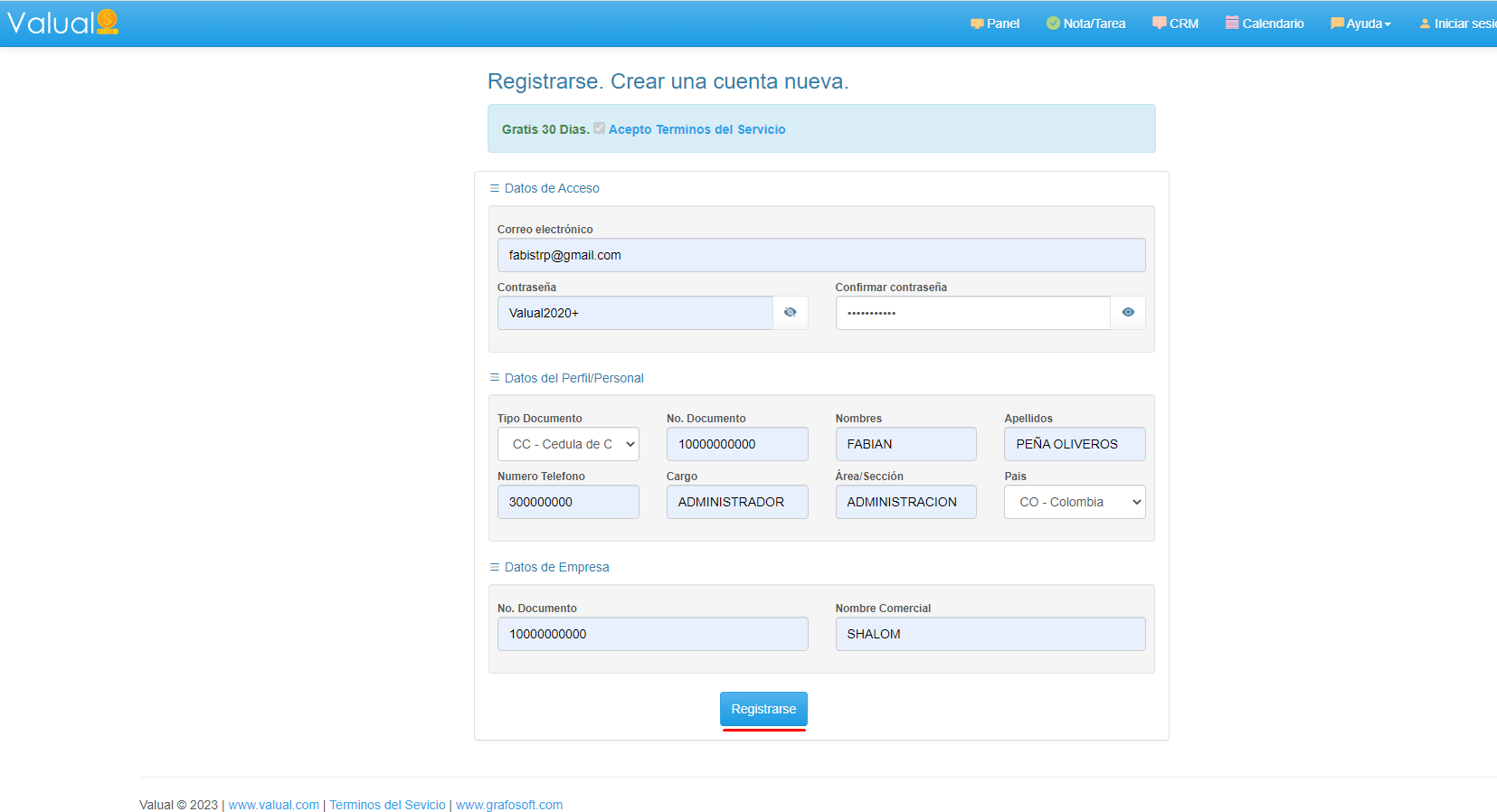
Task: Open the CRM section
Action: click(1175, 24)
